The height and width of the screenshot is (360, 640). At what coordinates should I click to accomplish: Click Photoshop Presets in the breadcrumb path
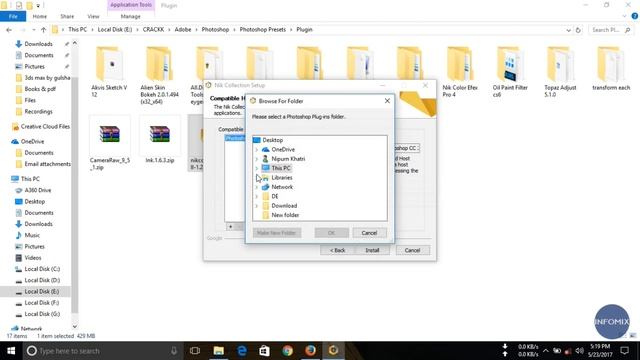[262, 30]
